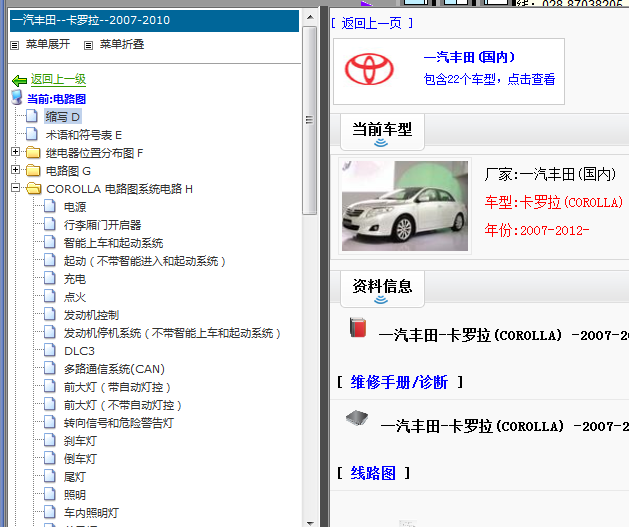Click 菜单展开 to expand all menus

48,44
